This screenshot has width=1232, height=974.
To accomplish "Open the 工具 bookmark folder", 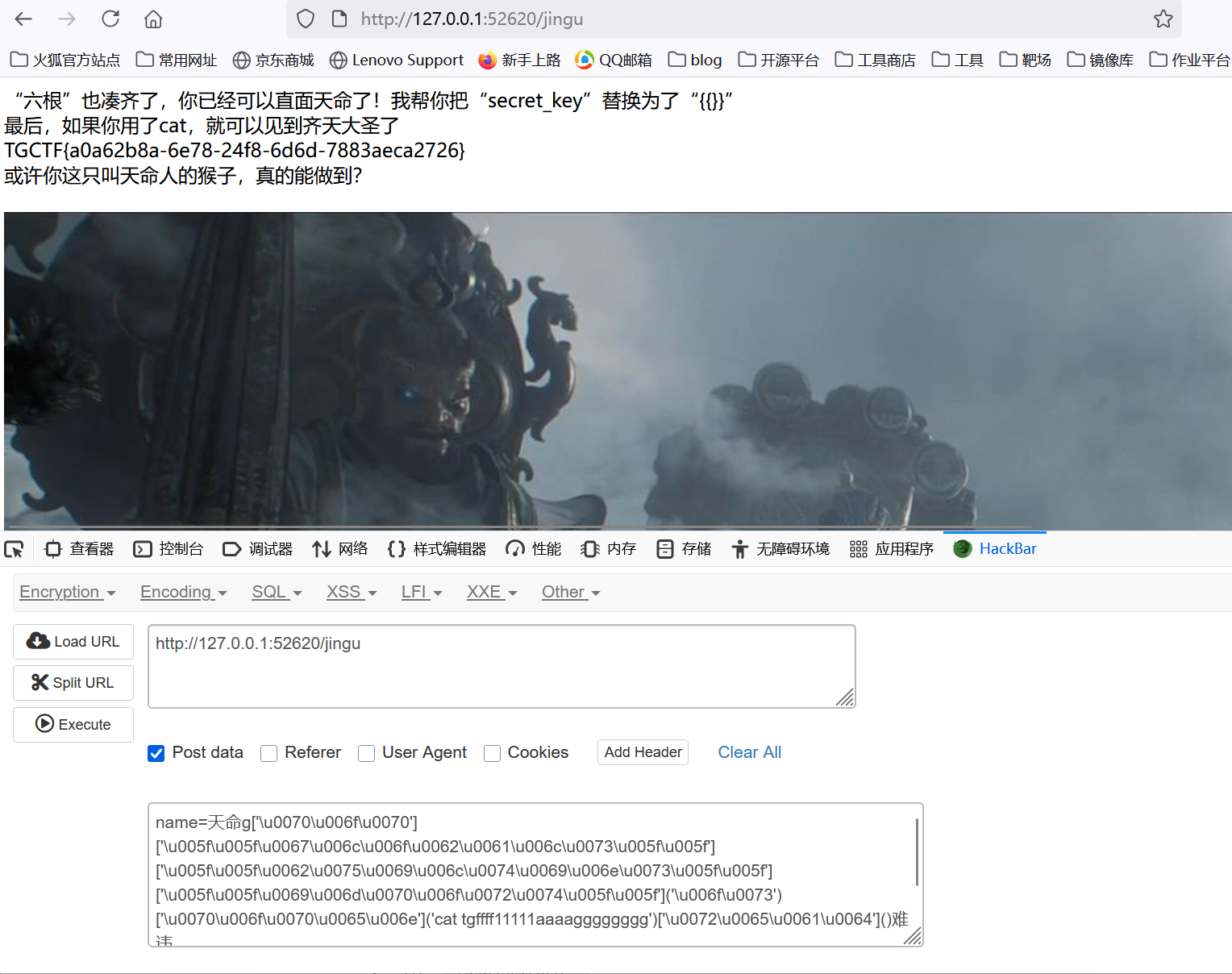I will tap(958, 60).
